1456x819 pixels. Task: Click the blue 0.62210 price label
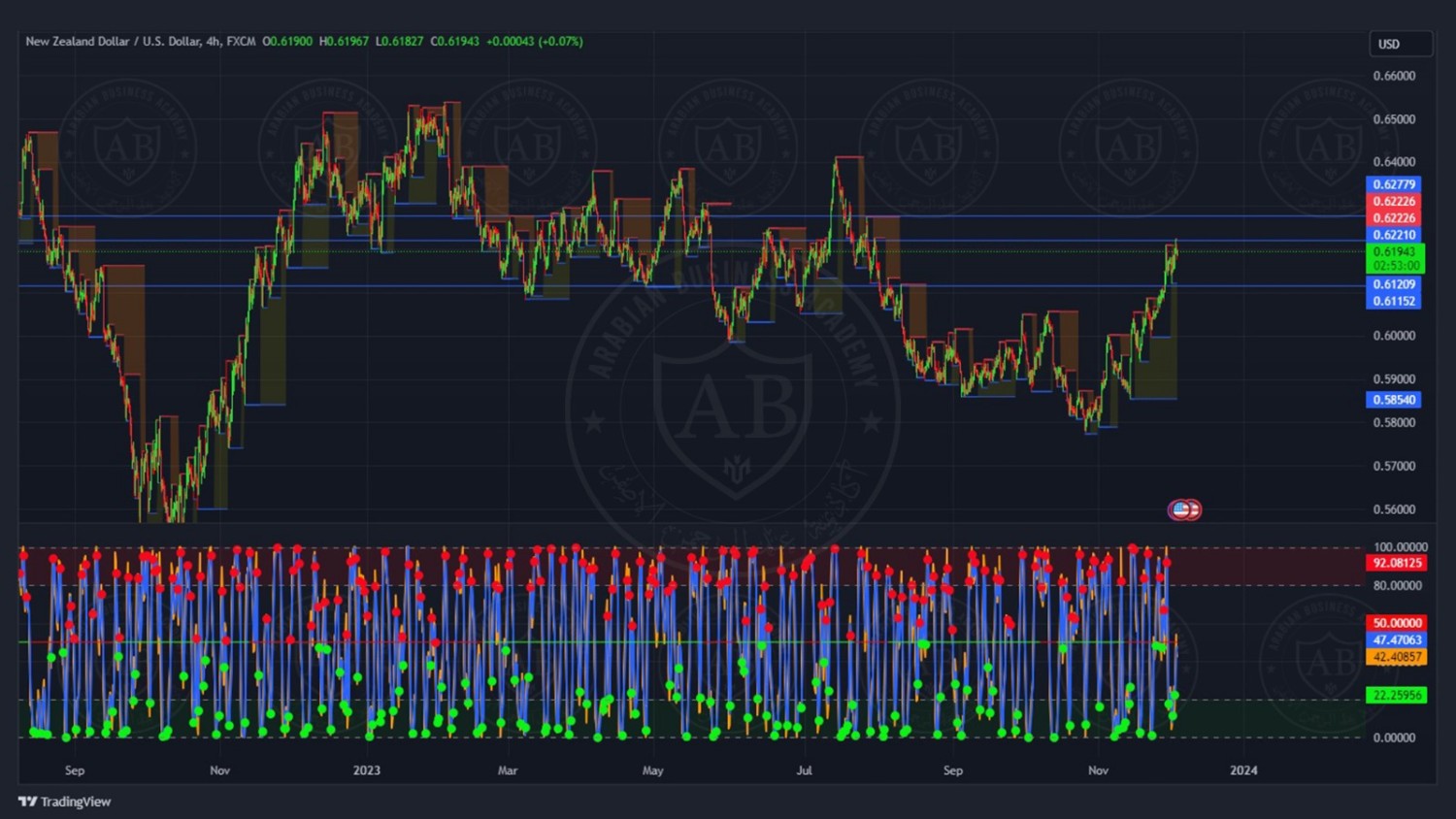pos(1393,235)
